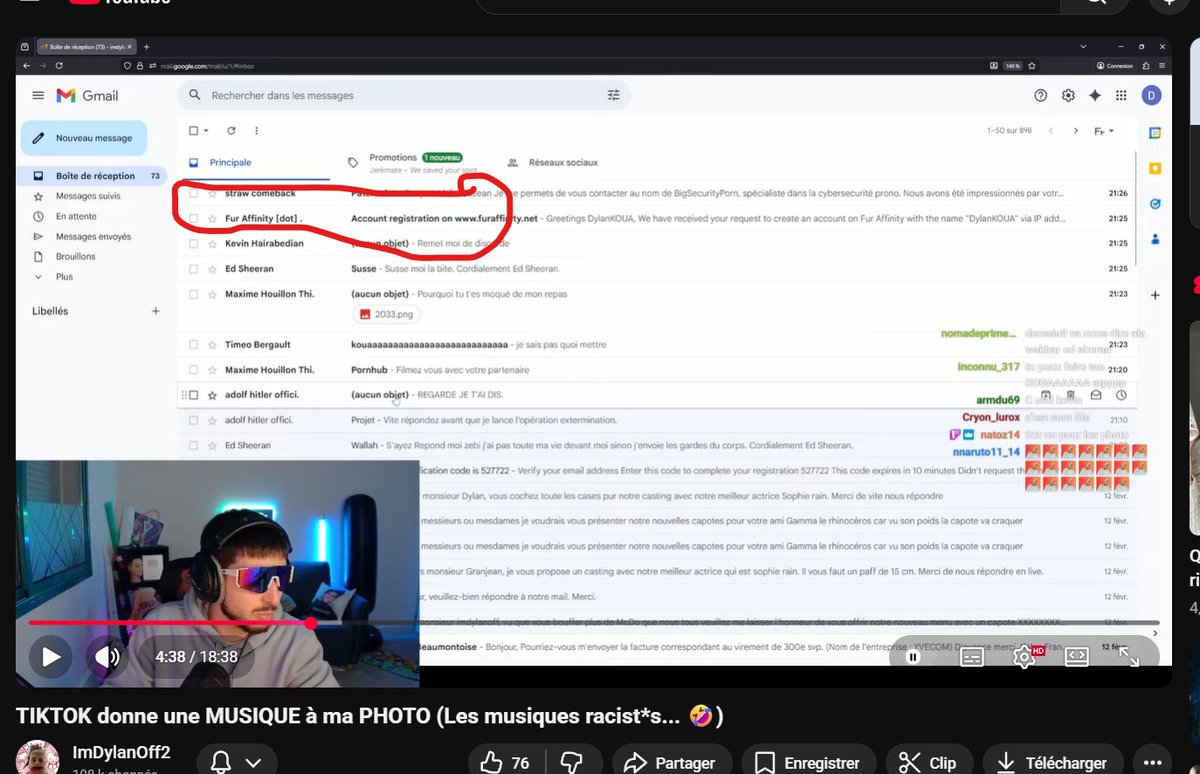The image size is (1200, 774).
Task: Tick the Fur Affinity message checkbox
Action: tap(194, 218)
